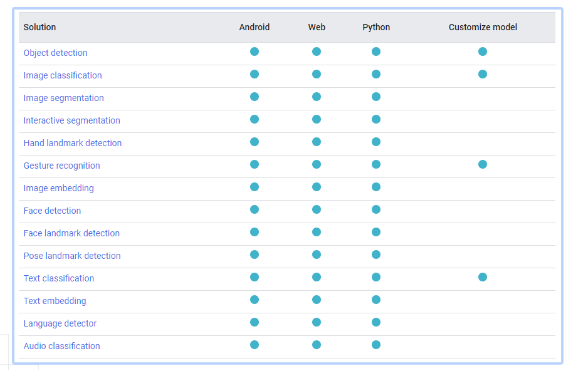Open the Hand landmark detection link
Image resolution: width=572 pixels, height=370 pixels.
click(x=73, y=143)
